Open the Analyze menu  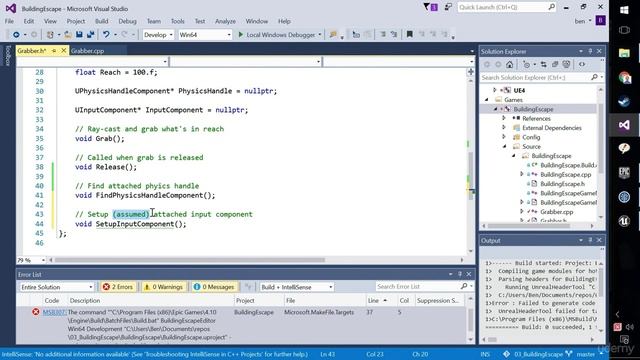pos(225,21)
